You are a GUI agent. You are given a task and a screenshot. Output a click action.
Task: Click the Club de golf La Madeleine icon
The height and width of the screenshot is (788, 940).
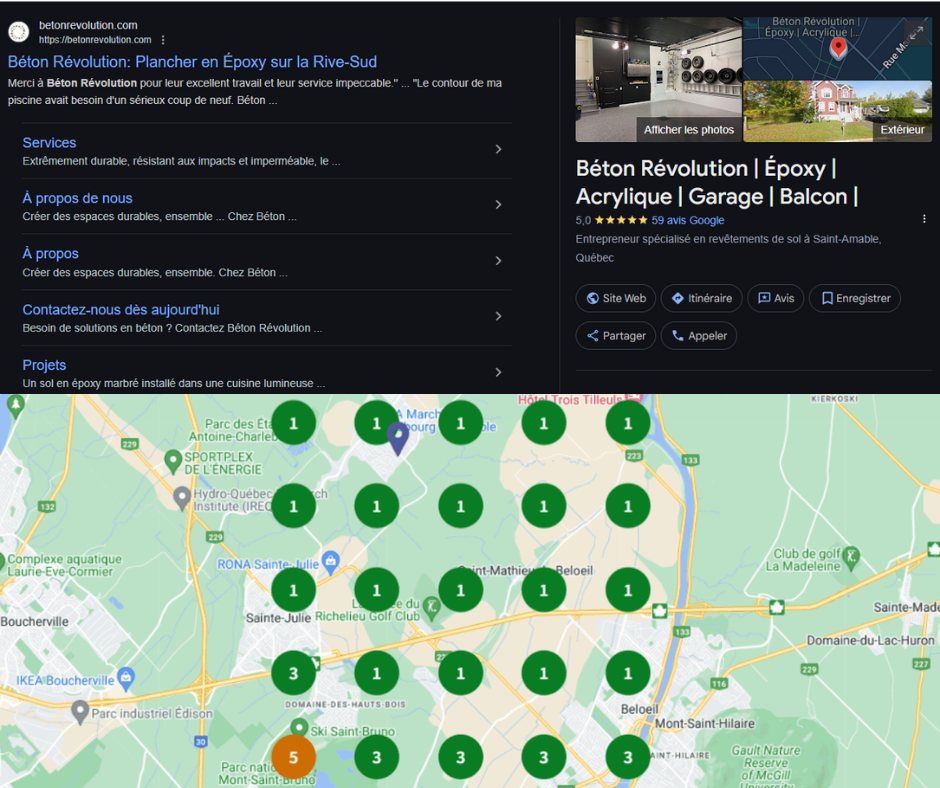tap(851, 557)
